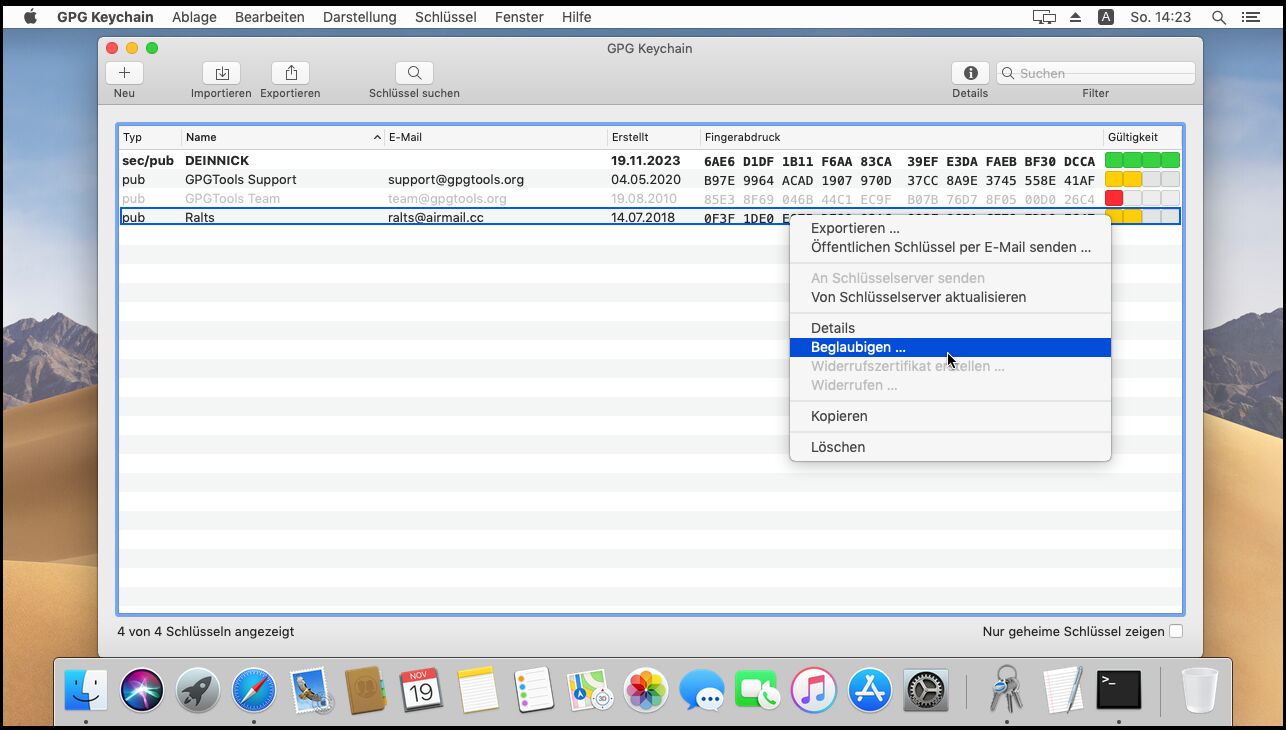Open Safari from the Dock
The height and width of the screenshot is (730, 1286).
point(254,690)
